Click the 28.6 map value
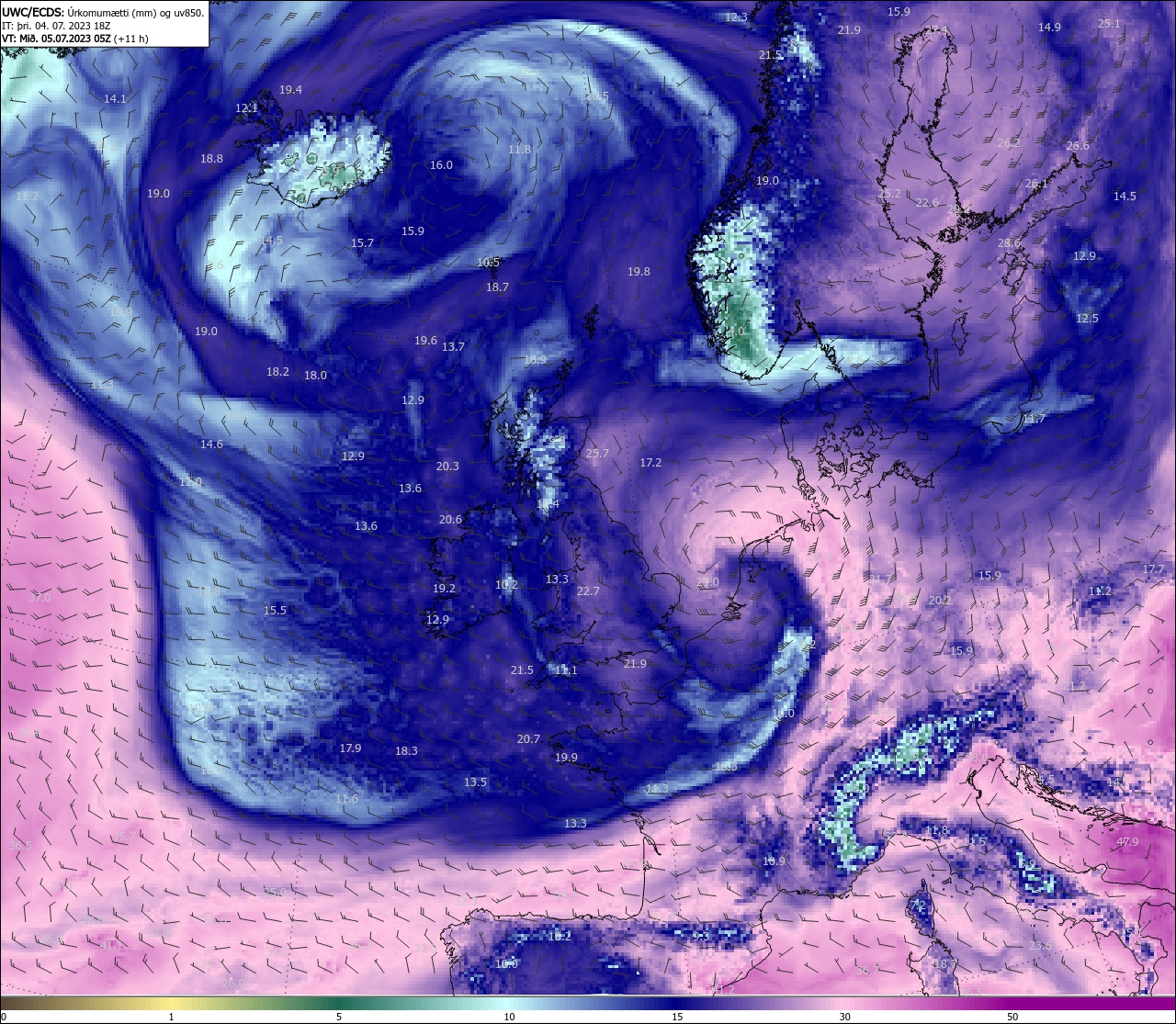1176x1024 pixels. click(x=1009, y=242)
